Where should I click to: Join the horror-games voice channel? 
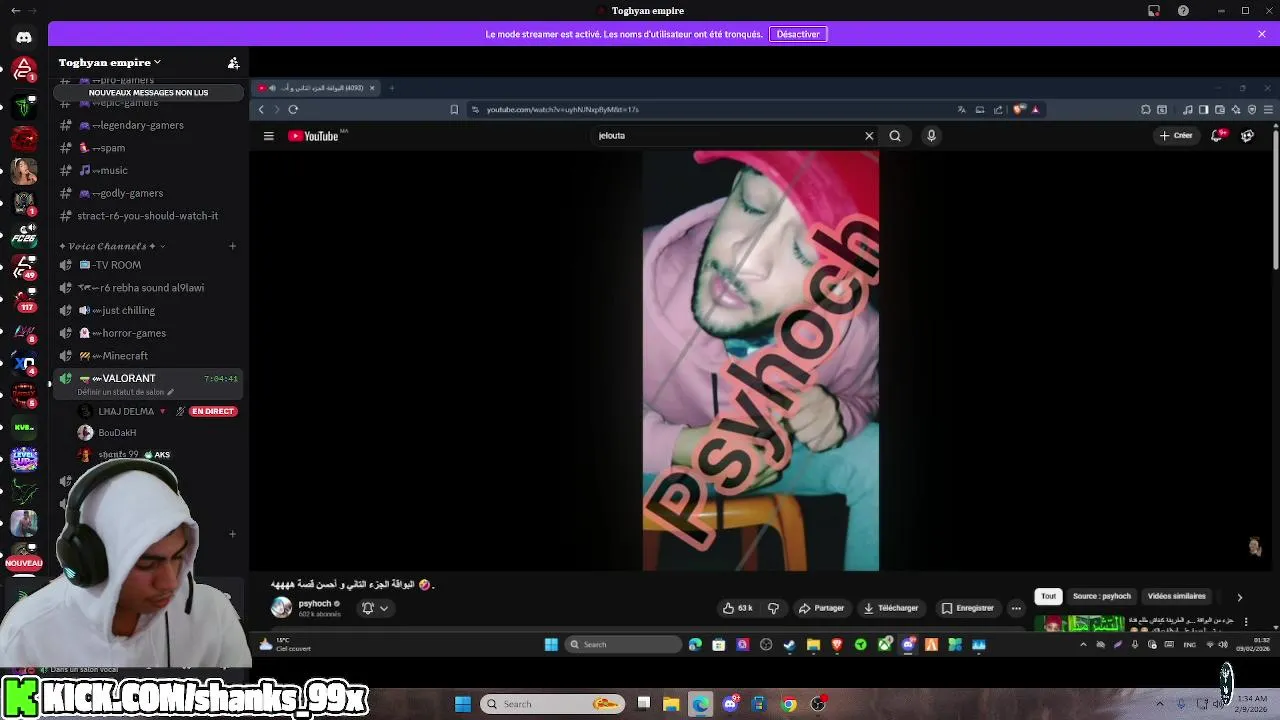coord(148,333)
